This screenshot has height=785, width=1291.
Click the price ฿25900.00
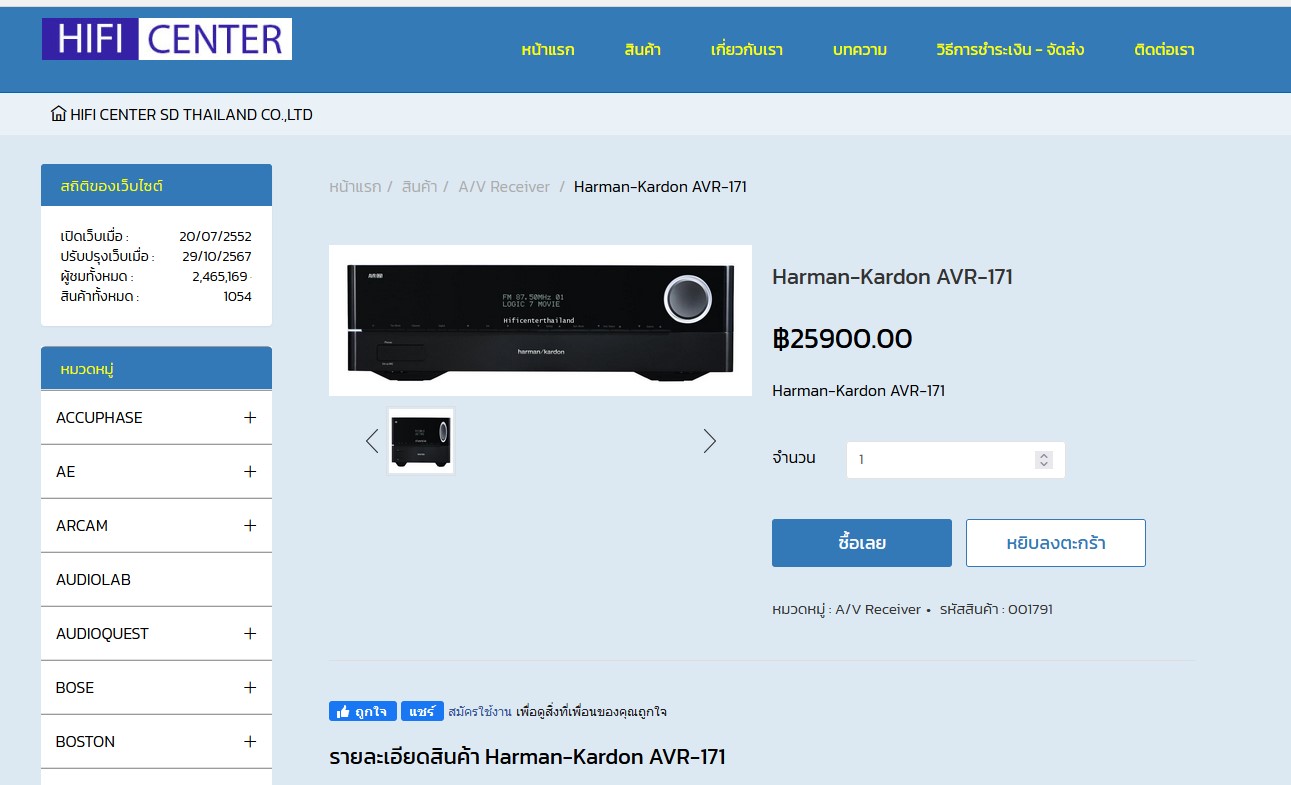coord(842,339)
